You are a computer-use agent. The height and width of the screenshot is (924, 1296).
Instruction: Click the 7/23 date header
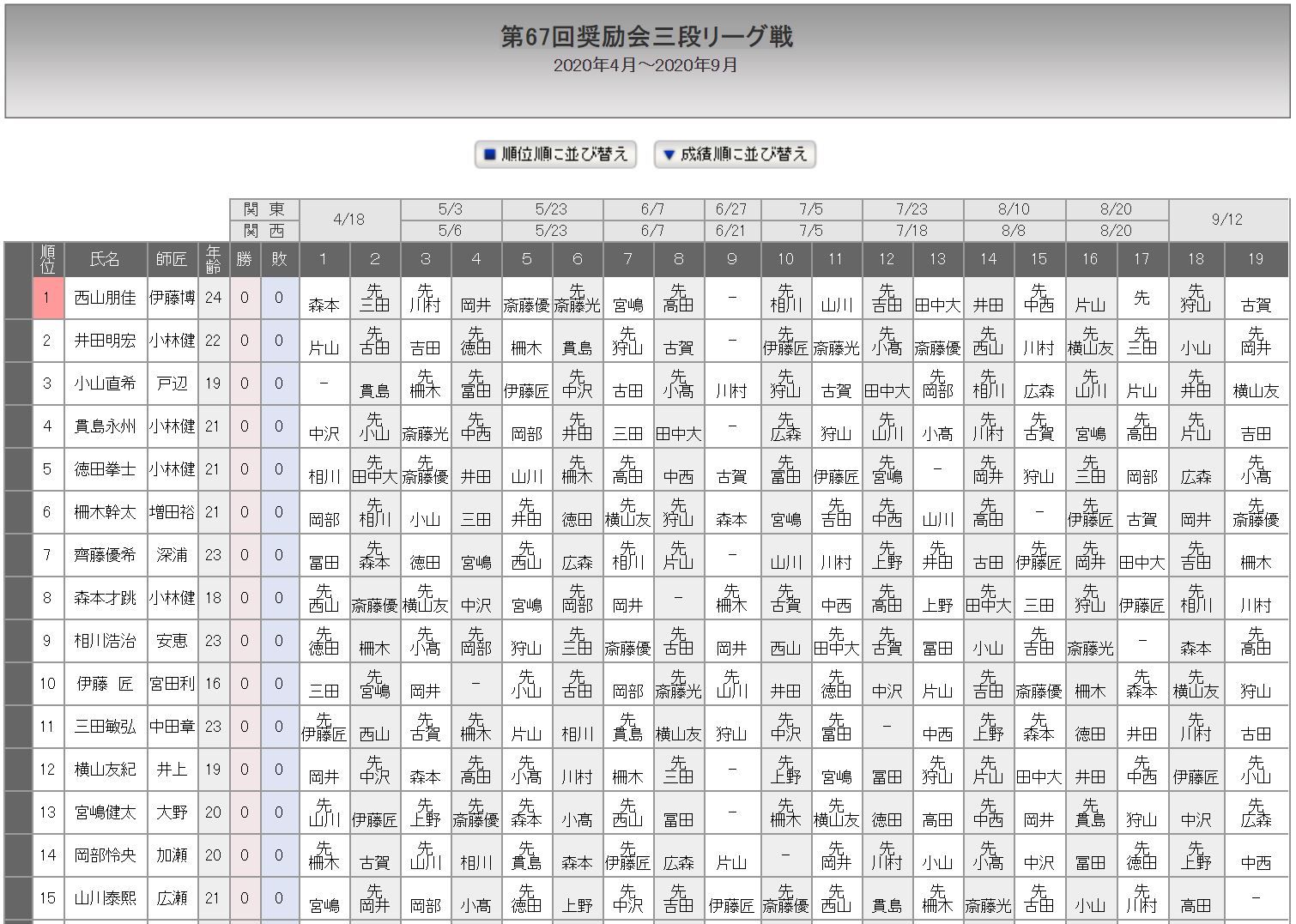[912, 209]
